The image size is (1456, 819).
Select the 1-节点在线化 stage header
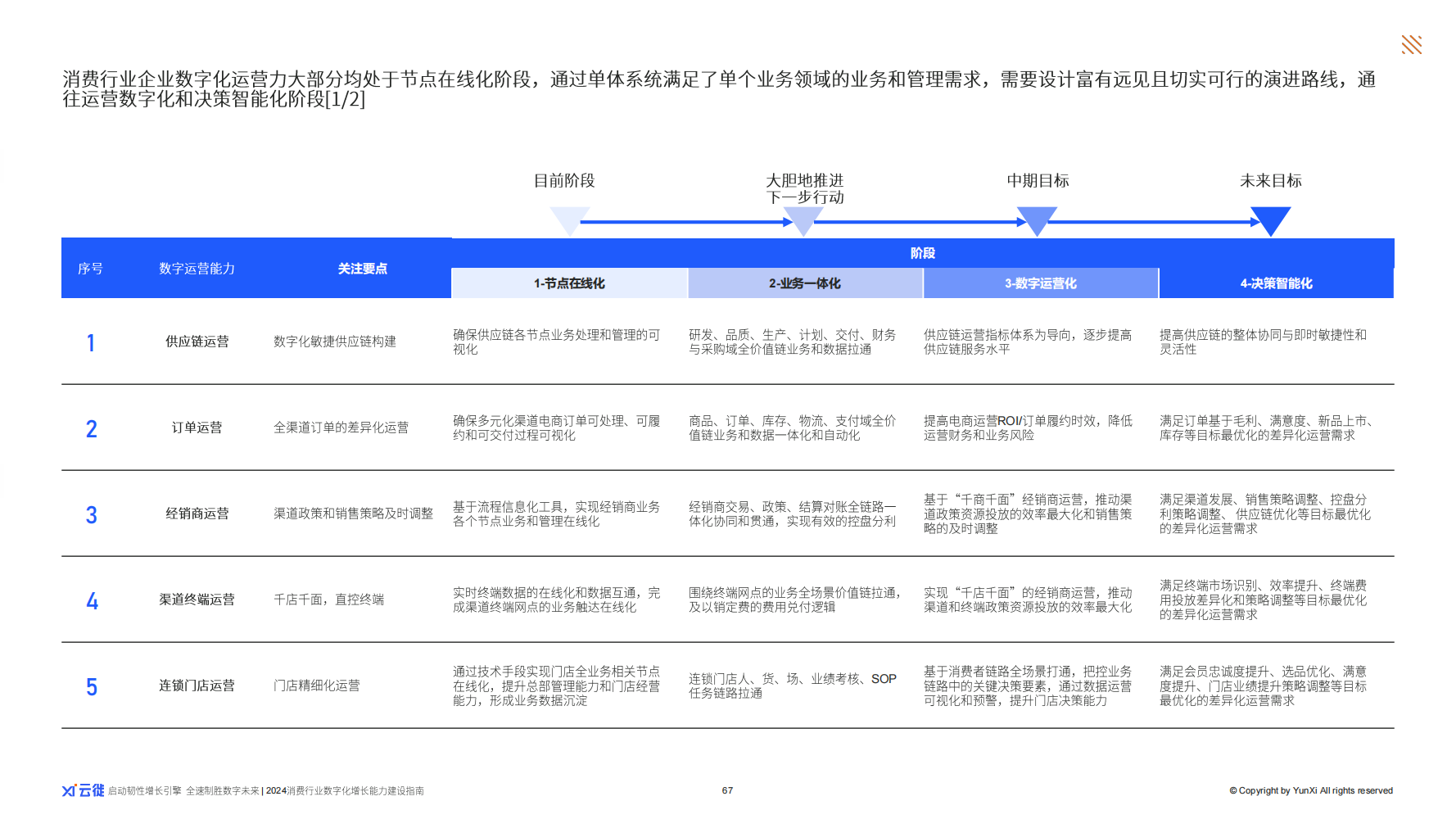(x=569, y=283)
